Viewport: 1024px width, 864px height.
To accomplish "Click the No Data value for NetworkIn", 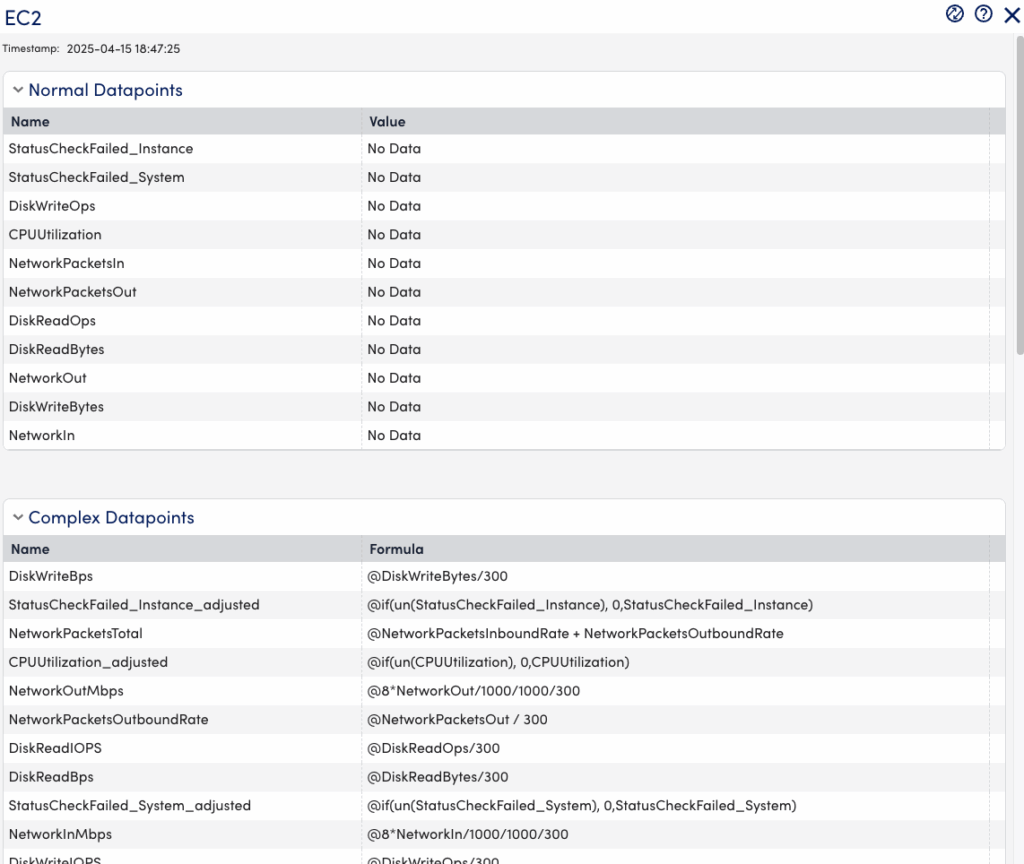I will point(394,436).
